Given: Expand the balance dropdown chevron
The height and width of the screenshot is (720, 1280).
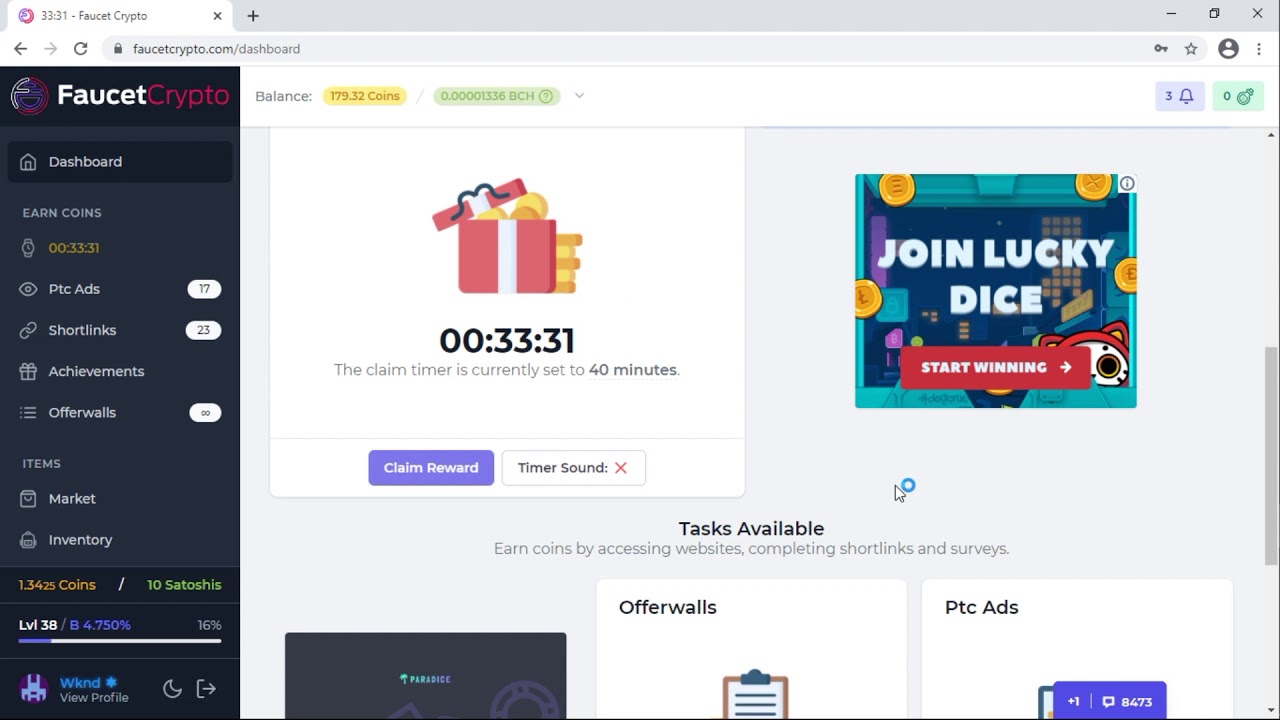Looking at the screenshot, I should [579, 96].
